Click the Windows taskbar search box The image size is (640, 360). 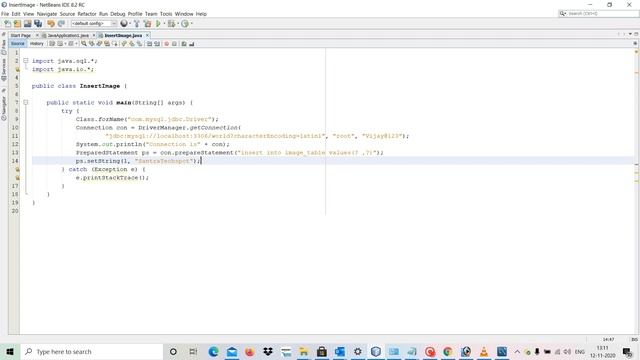pyautogui.click(x=91, y=352)
